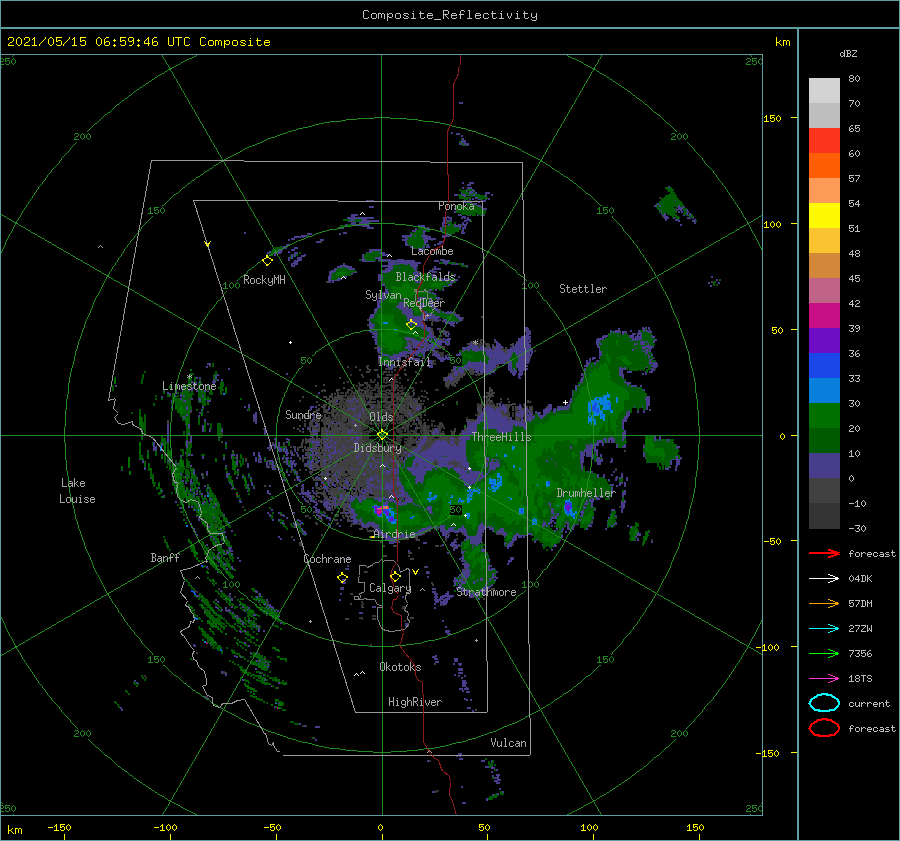The width and height of the screenshot is (900, 841).
Task: Click the Sundre label
Action: point(303,414)
